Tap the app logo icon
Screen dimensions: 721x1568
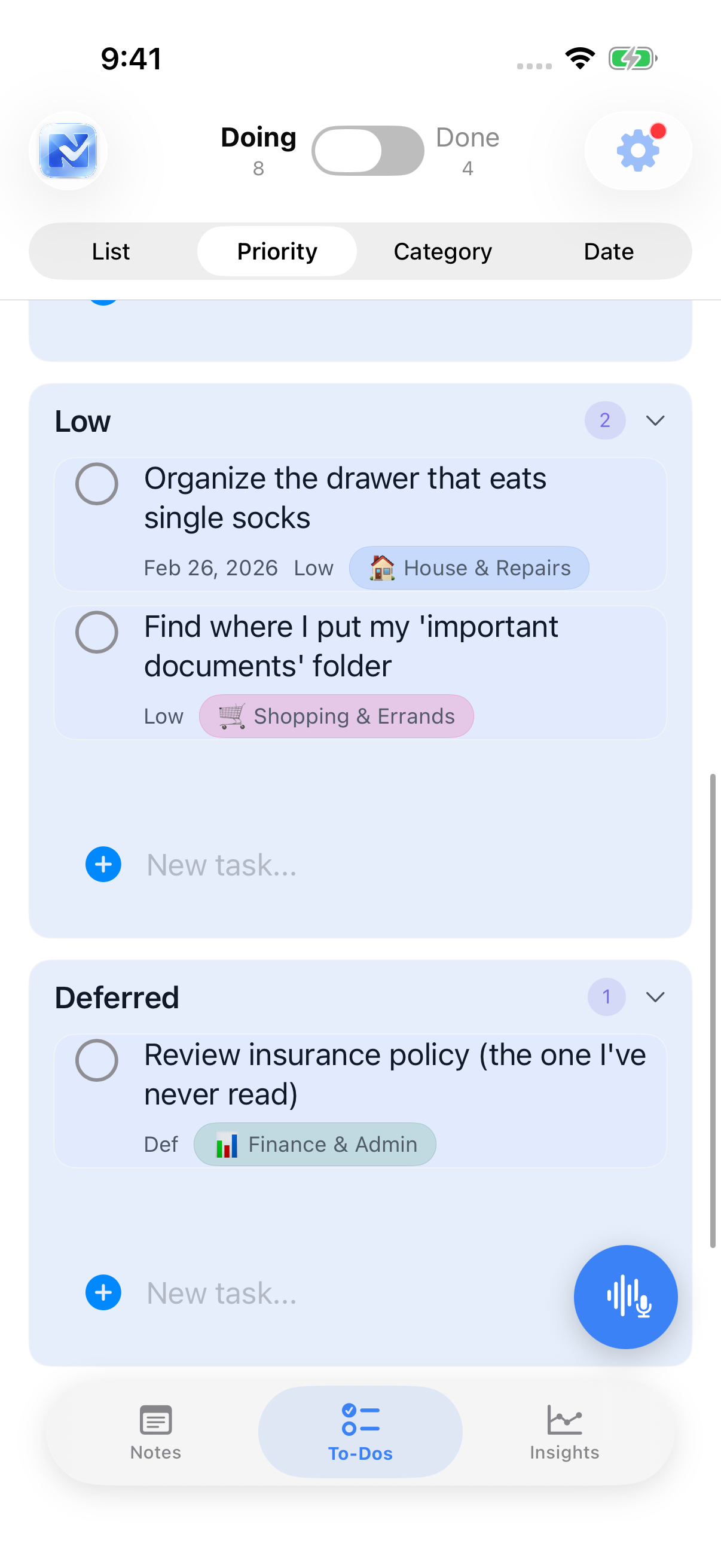pyautogui.click(x=68, y=151)
